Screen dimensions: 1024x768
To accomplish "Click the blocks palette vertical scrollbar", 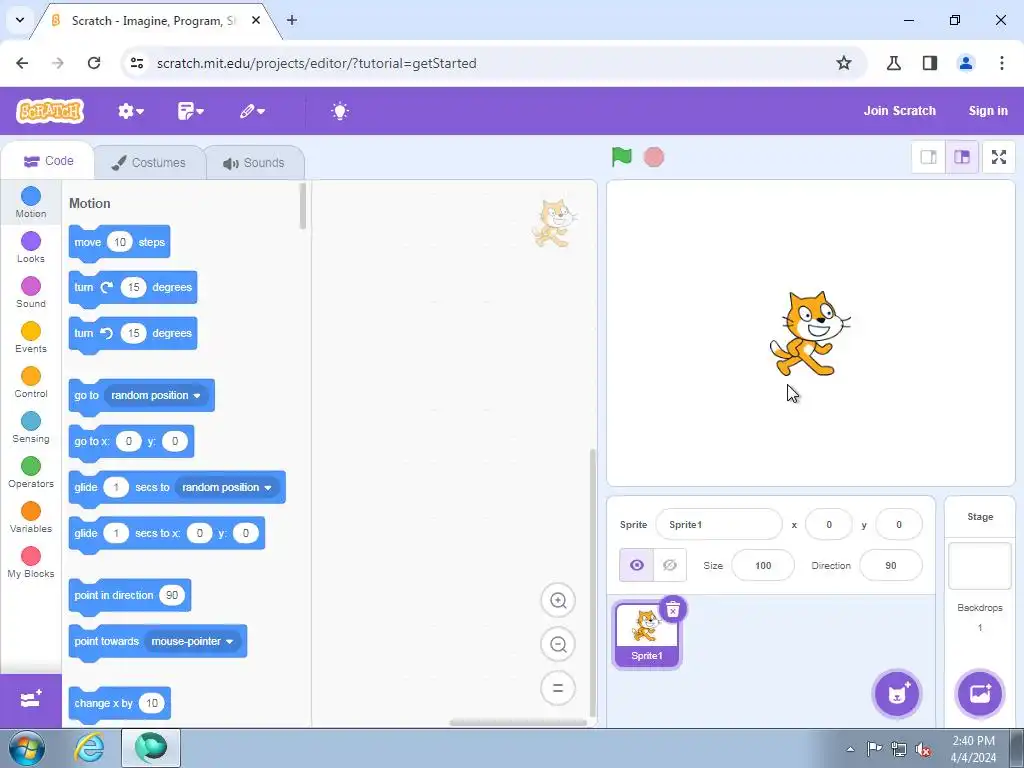I will point(302,206).
